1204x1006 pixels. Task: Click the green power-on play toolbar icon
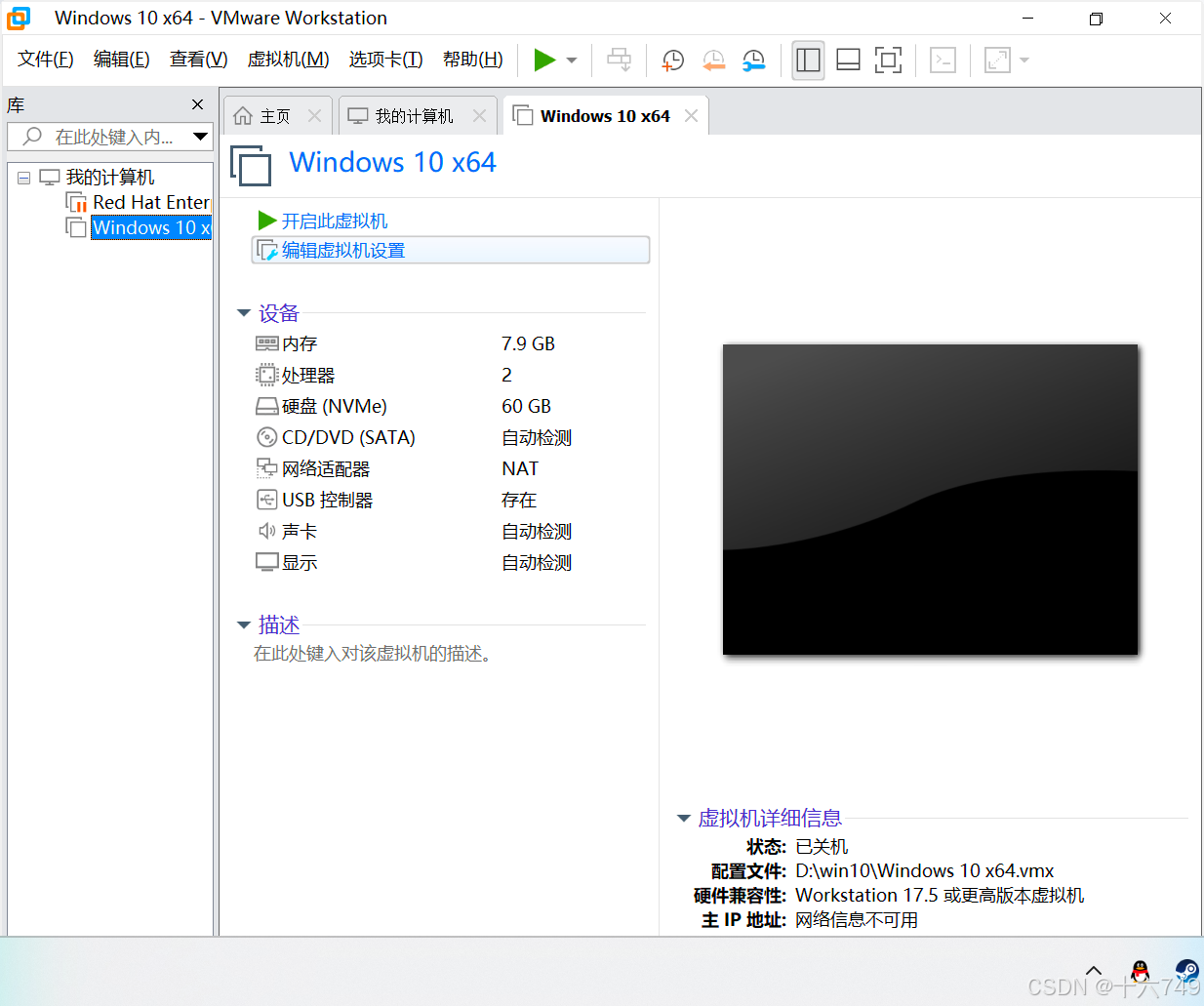click(544, 60)
